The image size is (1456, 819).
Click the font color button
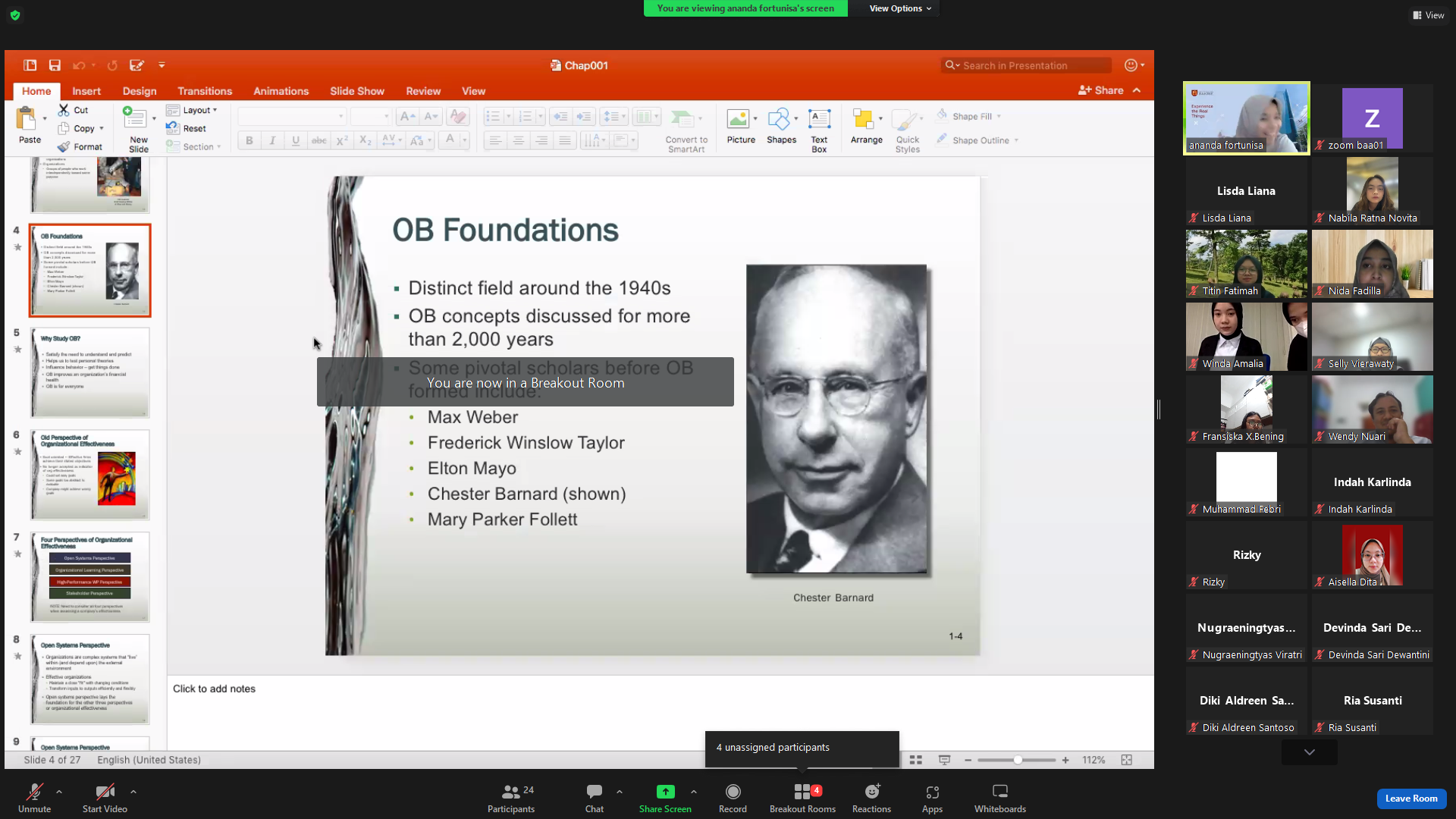(450, 140)
